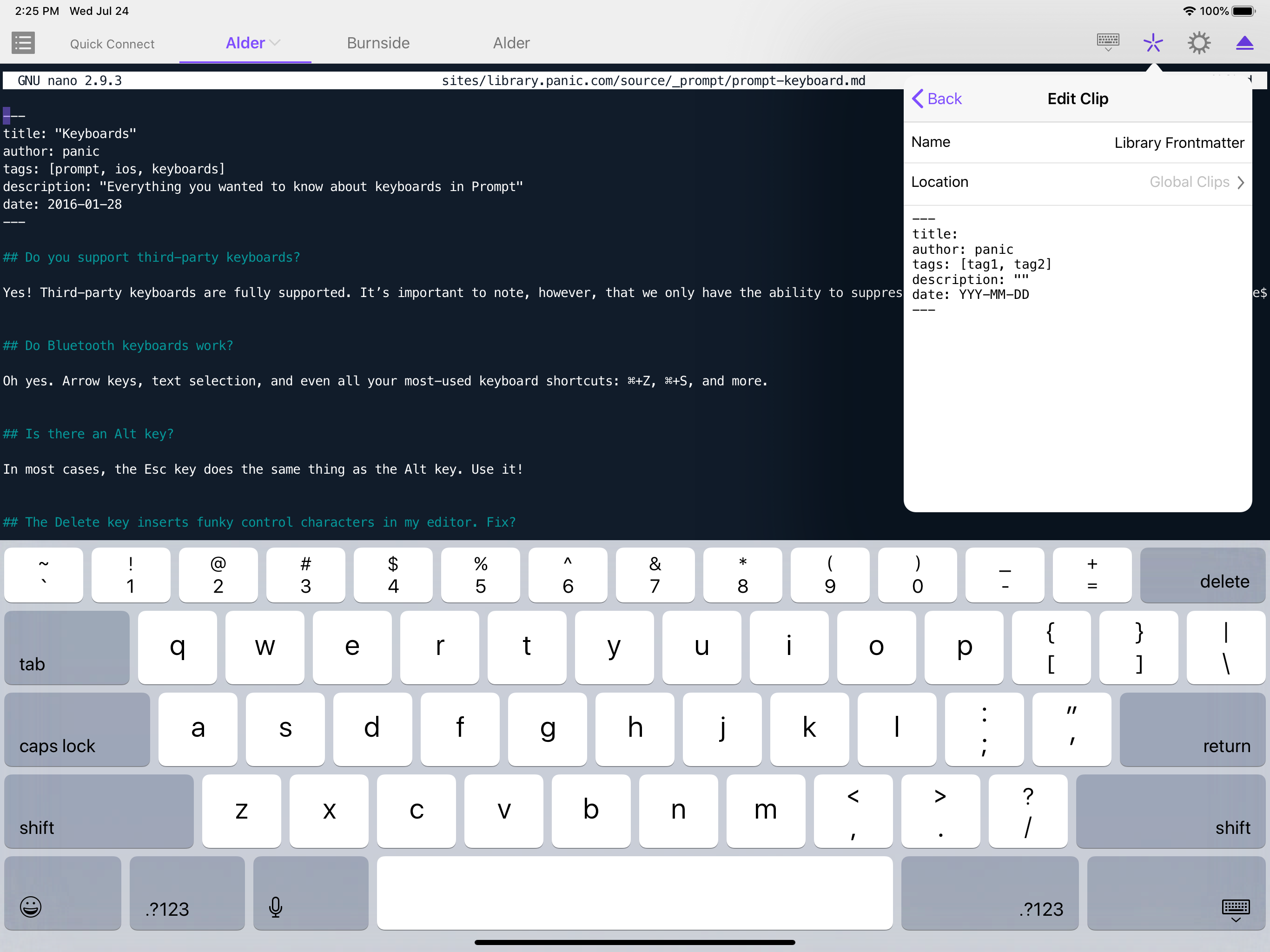Image resolution: width=1270 pixels, height=952 pixels.
Task: Expand the active Alder tab dropdown
Action: click(x=275, y=43)
